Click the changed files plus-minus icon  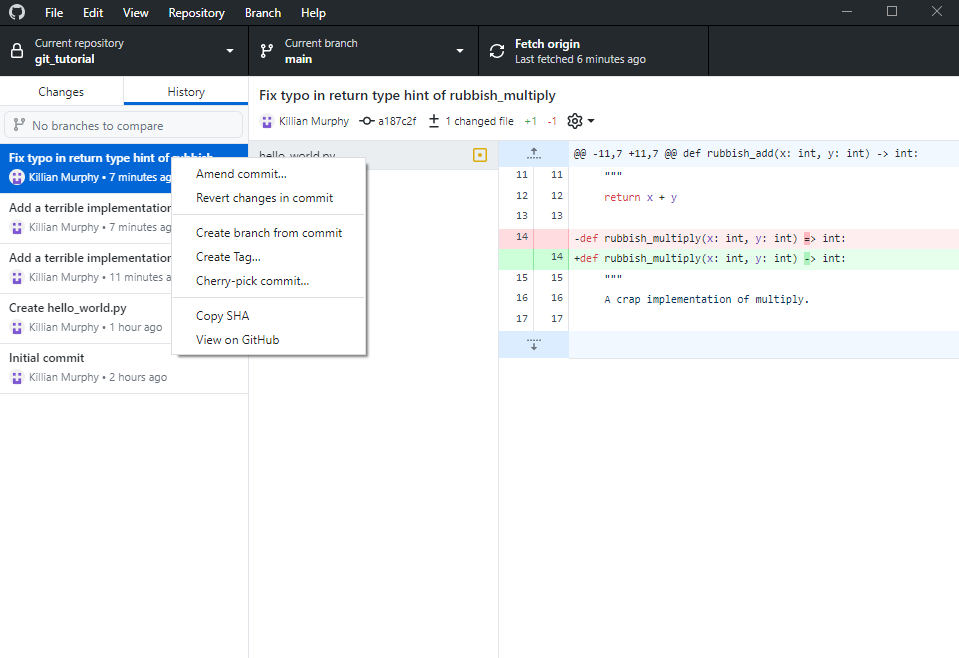tap(434, 121)
